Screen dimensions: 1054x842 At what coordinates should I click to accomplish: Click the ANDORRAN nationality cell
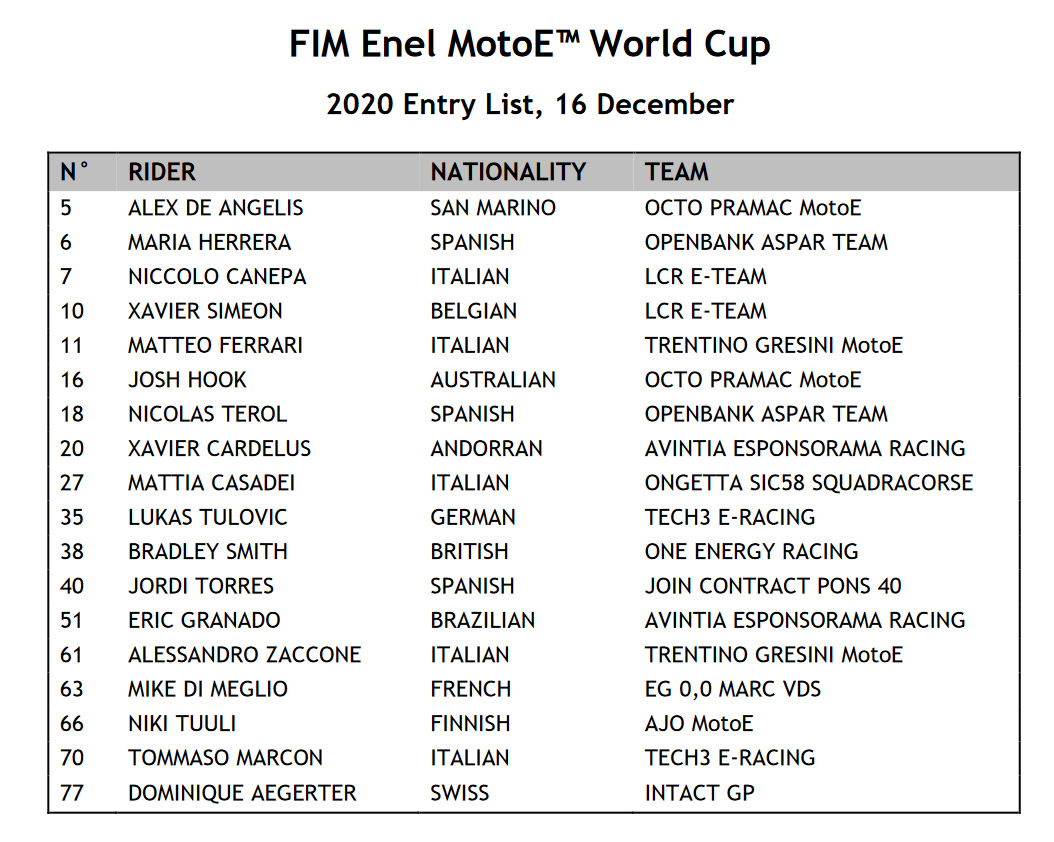[x=486, y=448]
